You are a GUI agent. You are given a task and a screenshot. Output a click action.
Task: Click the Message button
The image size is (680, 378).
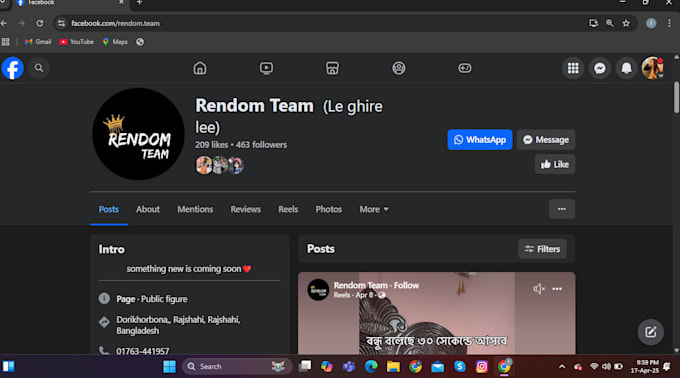coord(546,140)
